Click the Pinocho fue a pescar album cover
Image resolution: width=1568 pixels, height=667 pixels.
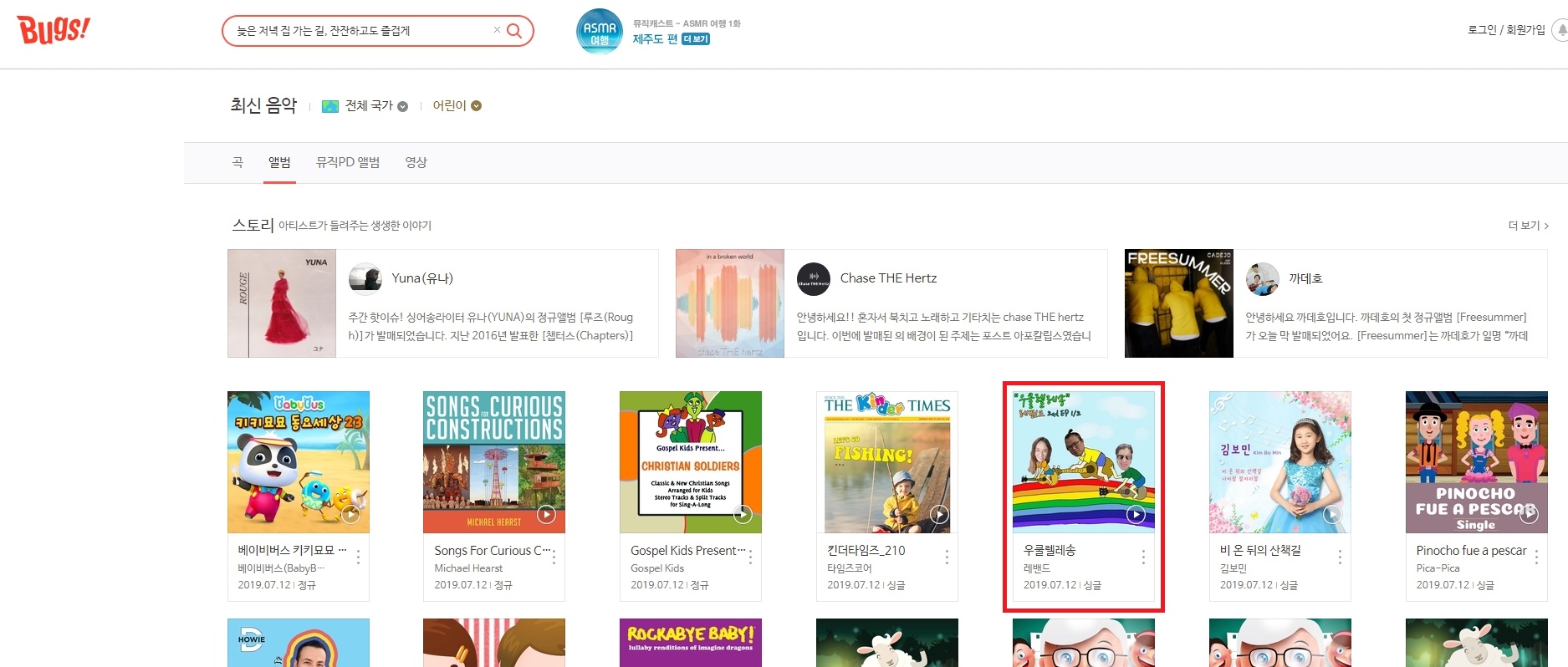click(1476, 462)
